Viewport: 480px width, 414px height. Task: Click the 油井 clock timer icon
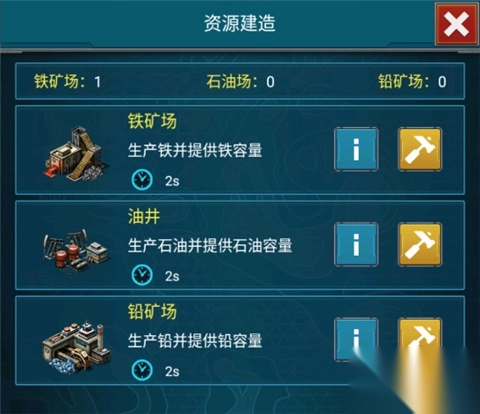click(x=142, y=275)
